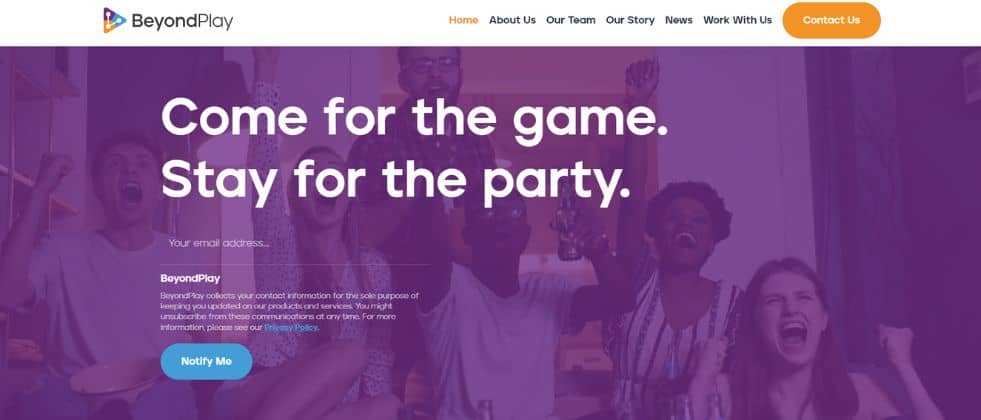Select Our Story in navigation
981x420 pixels.
[630, 20]
